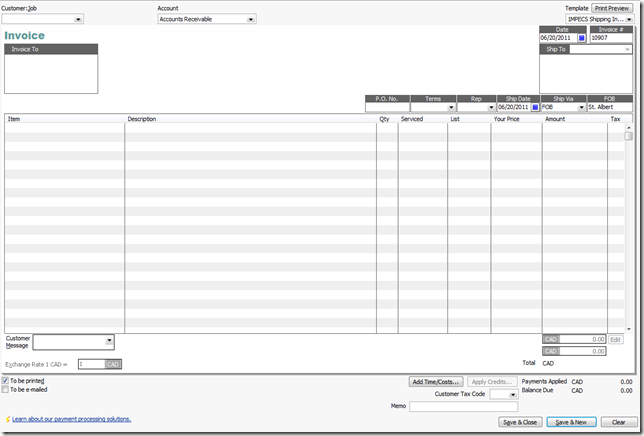Screen dimensions: 644x436
Task: Click the Serviced column header
Action: point(423,119)
